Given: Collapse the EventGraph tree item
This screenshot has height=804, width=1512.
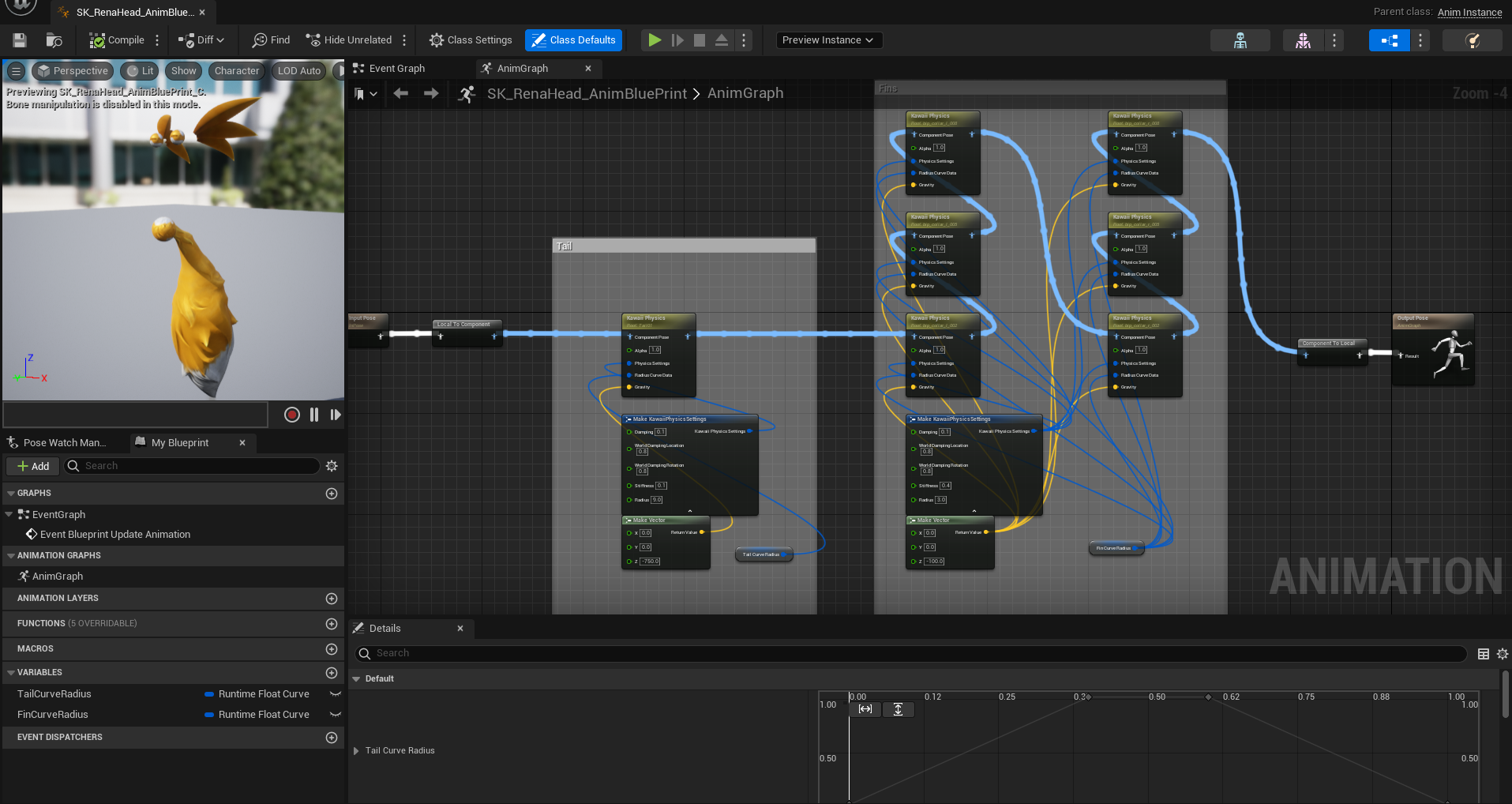Looking at the screenshot, I should tap(9, 514).
